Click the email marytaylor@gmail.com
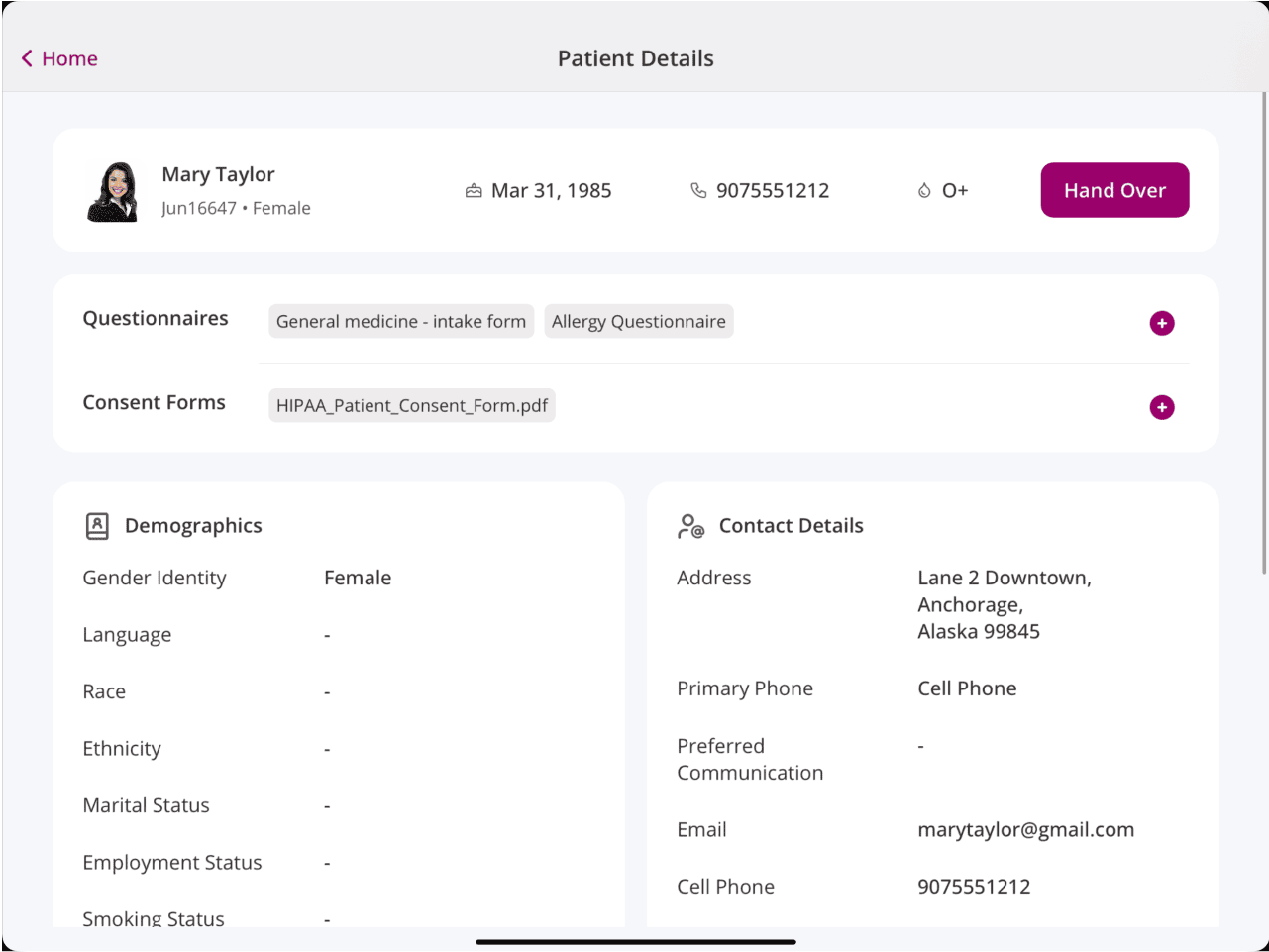The height and width of the screenshot is (952, 1269). [1025, 829]
